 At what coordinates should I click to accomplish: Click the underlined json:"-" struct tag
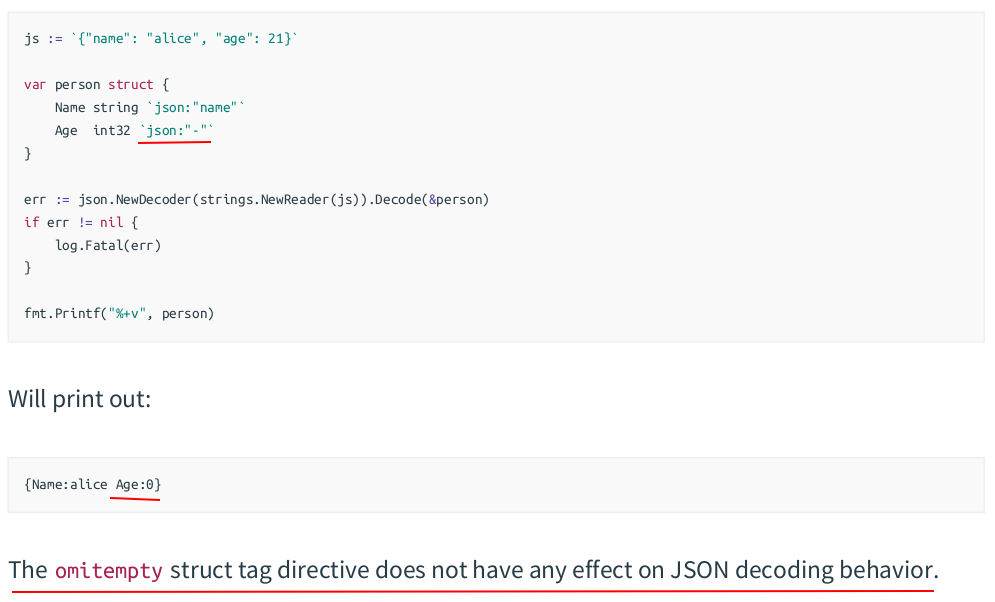point(176,130)
